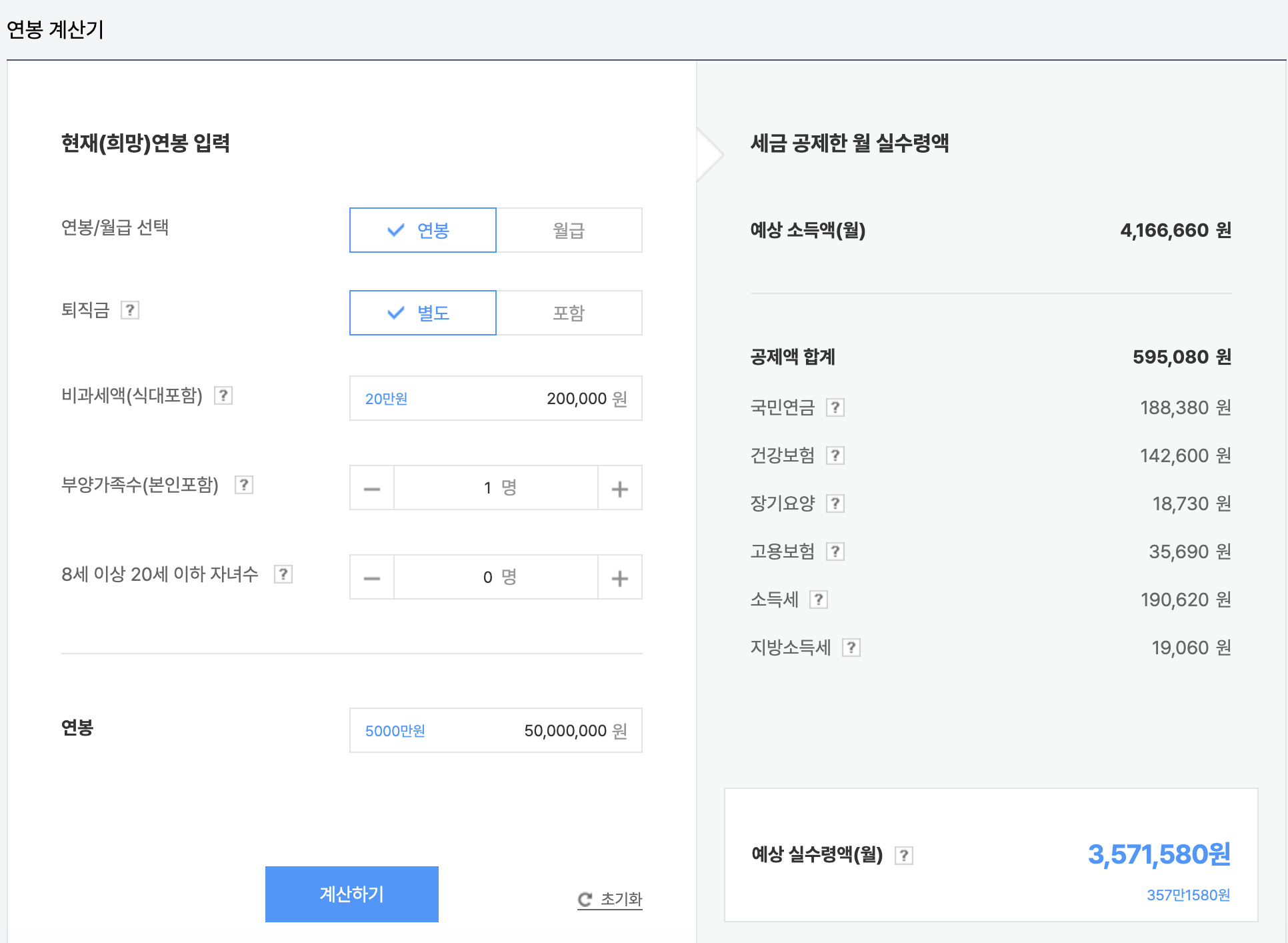1288x943 pixels.
Task: Open the 8세 이상 20세 이하 자녀수 help icon
Action: tap(283, 574)
